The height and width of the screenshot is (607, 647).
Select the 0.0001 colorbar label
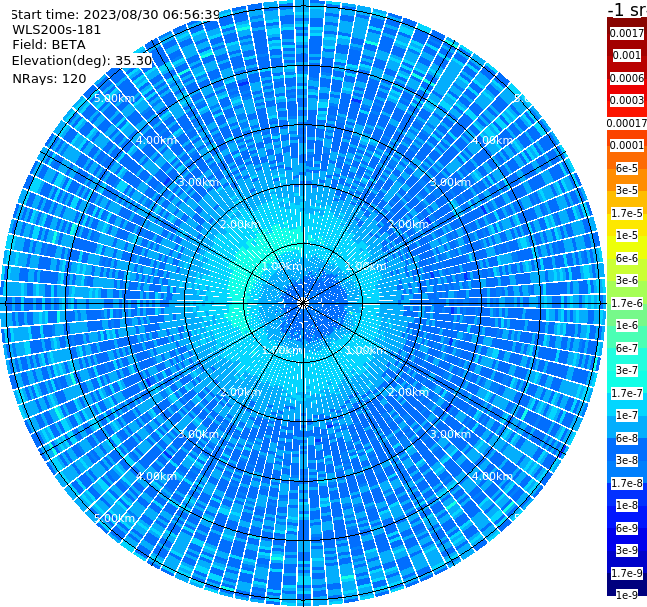tap(627, 145)
